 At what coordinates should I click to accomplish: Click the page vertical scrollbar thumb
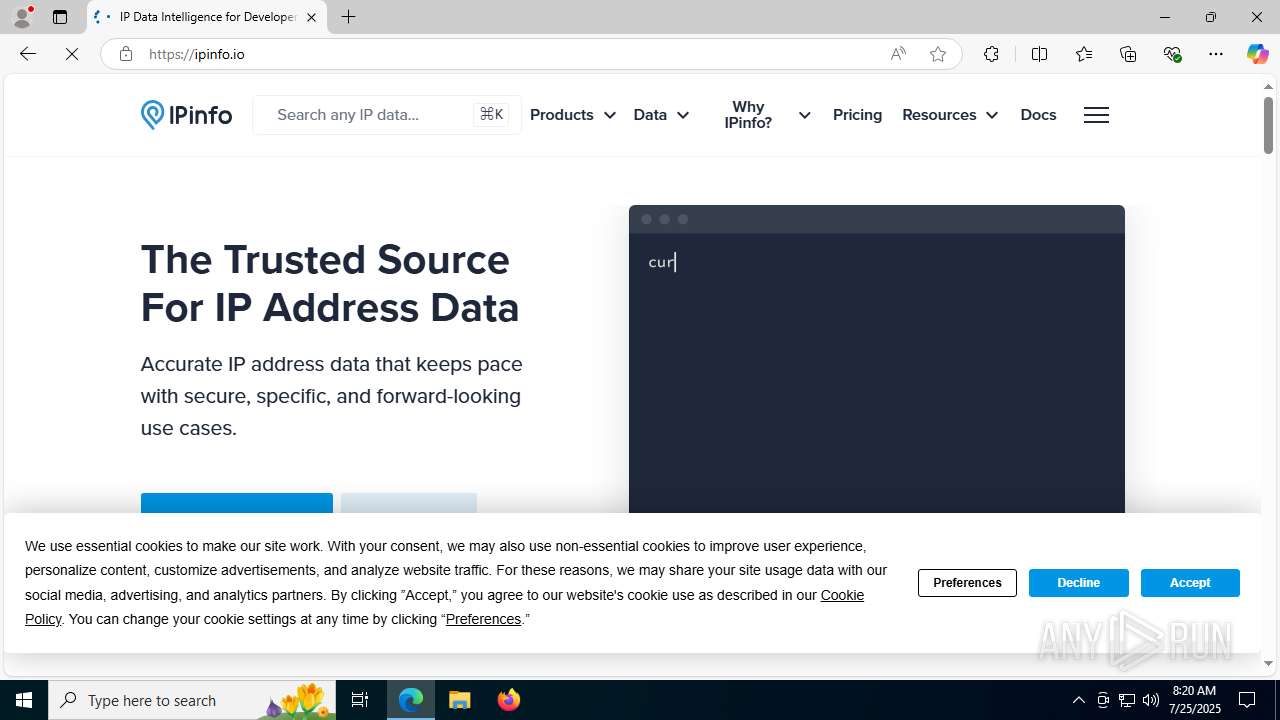pyautogui.click(x=1268, y=125)
